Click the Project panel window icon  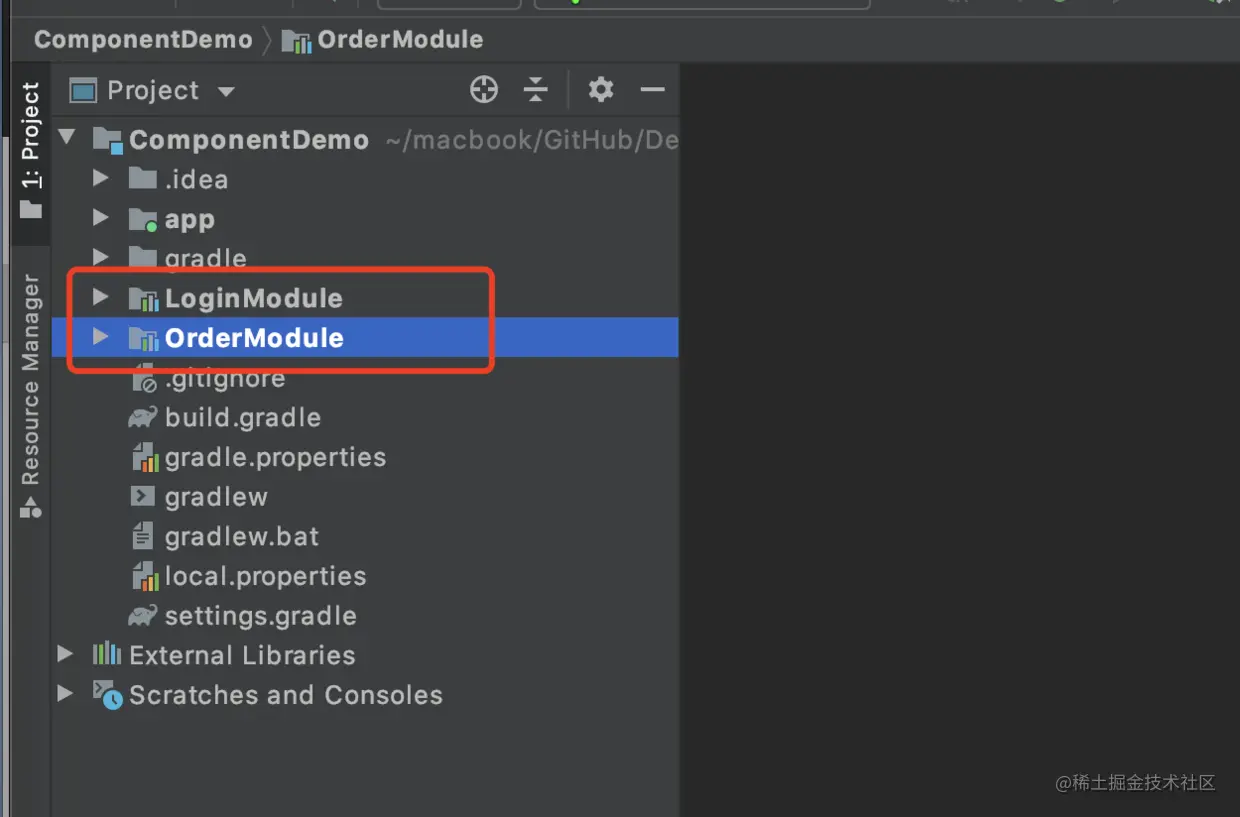point(83,91)
